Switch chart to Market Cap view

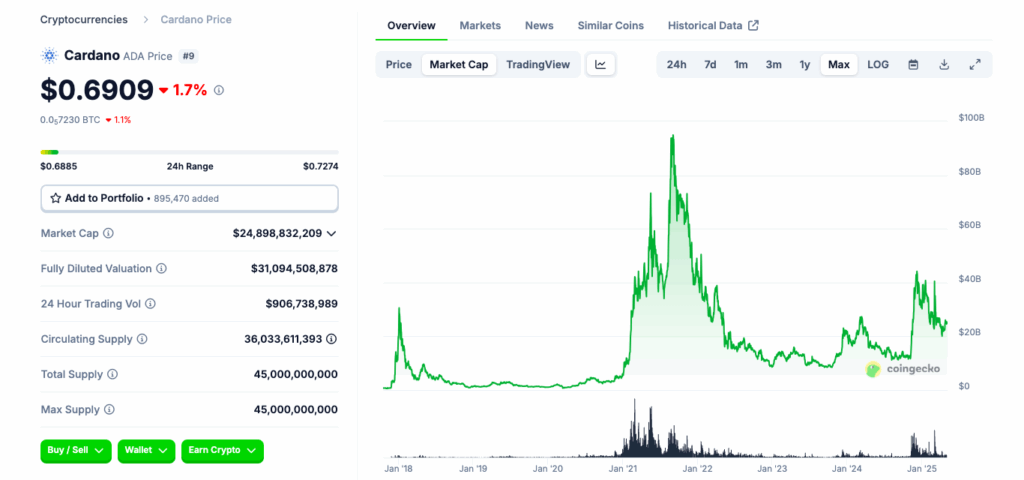pyautogui.click(x=458, y=65)
